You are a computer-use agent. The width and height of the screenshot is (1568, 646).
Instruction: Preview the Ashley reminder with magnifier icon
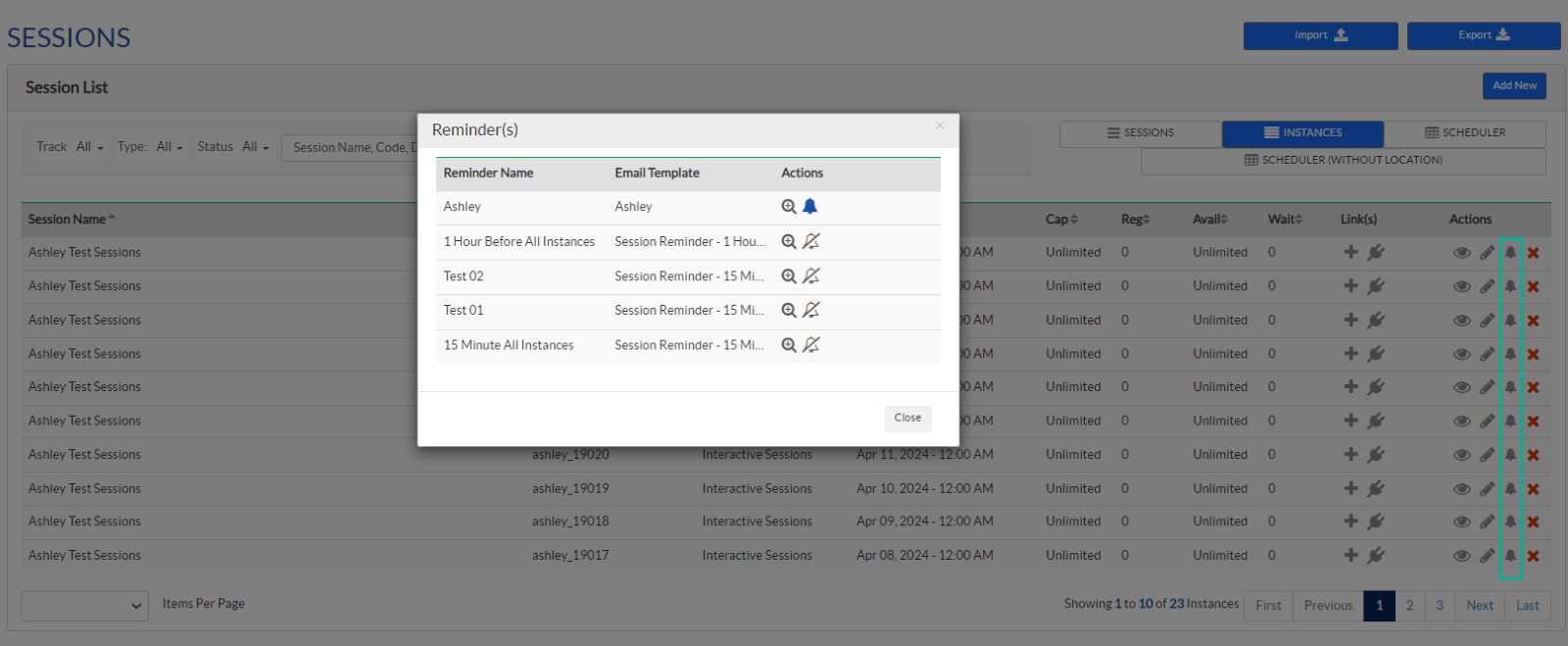click(788, 207)
